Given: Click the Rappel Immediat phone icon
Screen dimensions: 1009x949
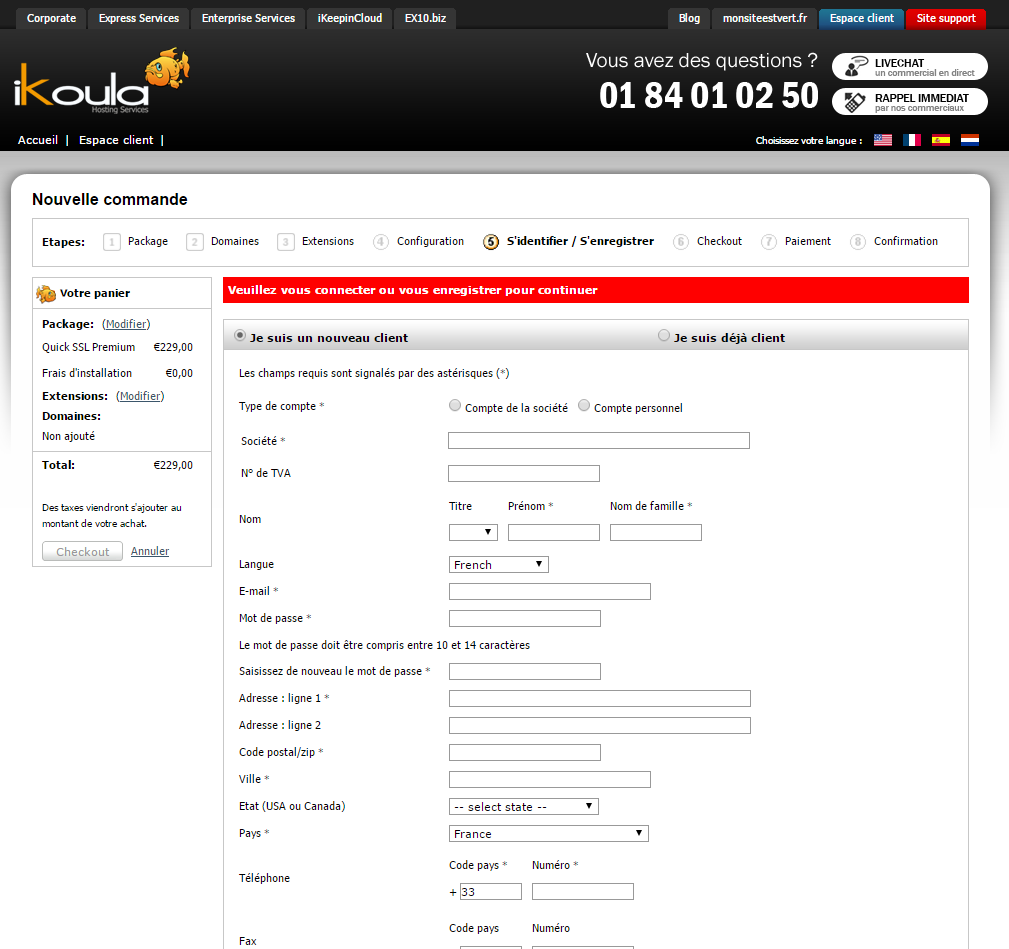Looking at the screenshot, I should pyautogui.click(x=854, y=101).
